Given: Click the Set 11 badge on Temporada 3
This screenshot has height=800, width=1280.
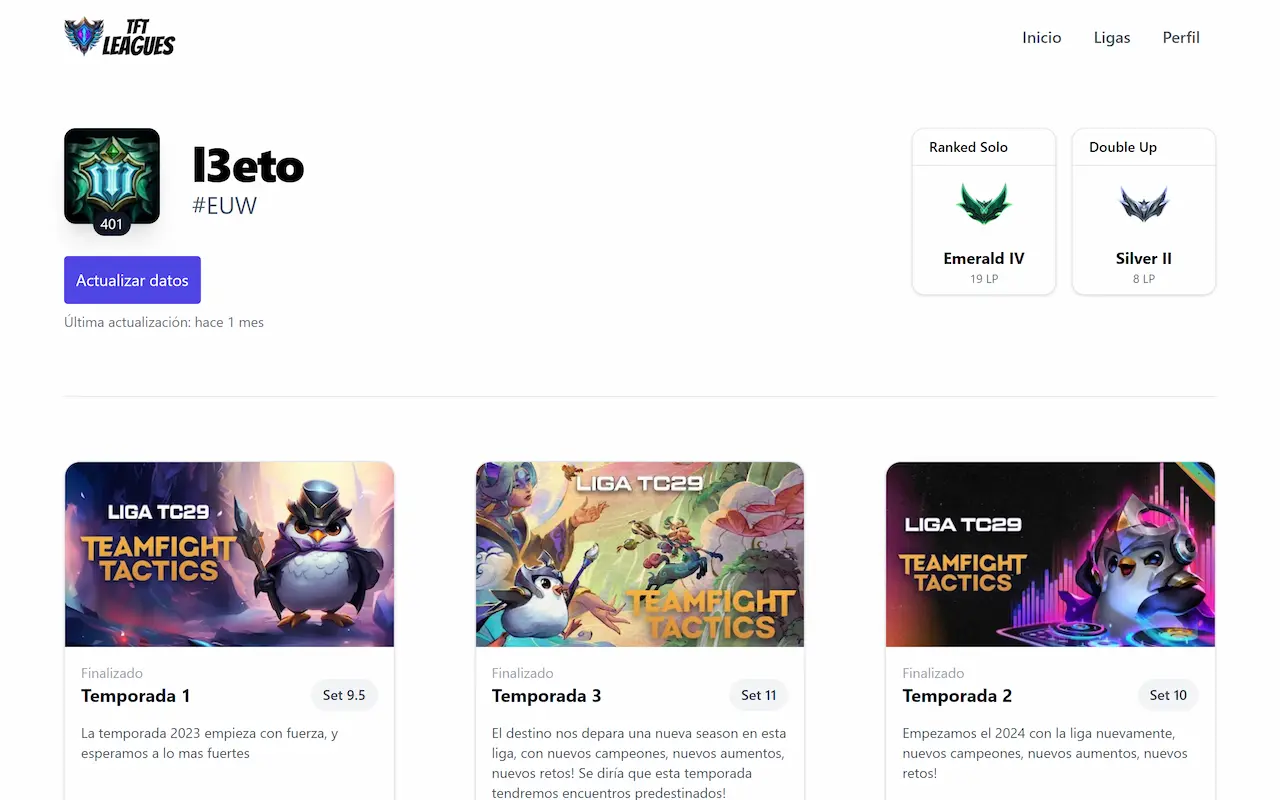Looking at the screenshot, I should (x=758, y=695).
